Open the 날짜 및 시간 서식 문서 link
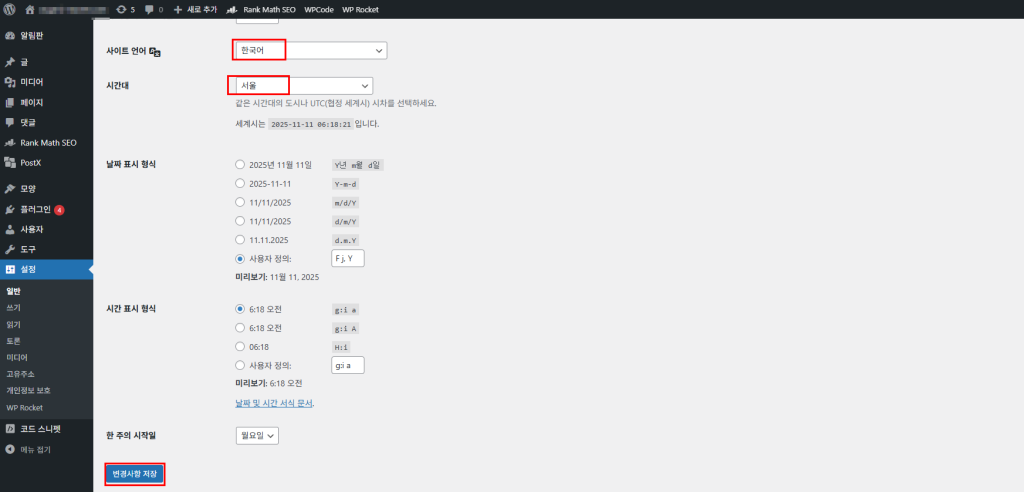Image resolution: width=1024 pixels, height=492 pixels. pyautogui.click(x=274, y=404)
